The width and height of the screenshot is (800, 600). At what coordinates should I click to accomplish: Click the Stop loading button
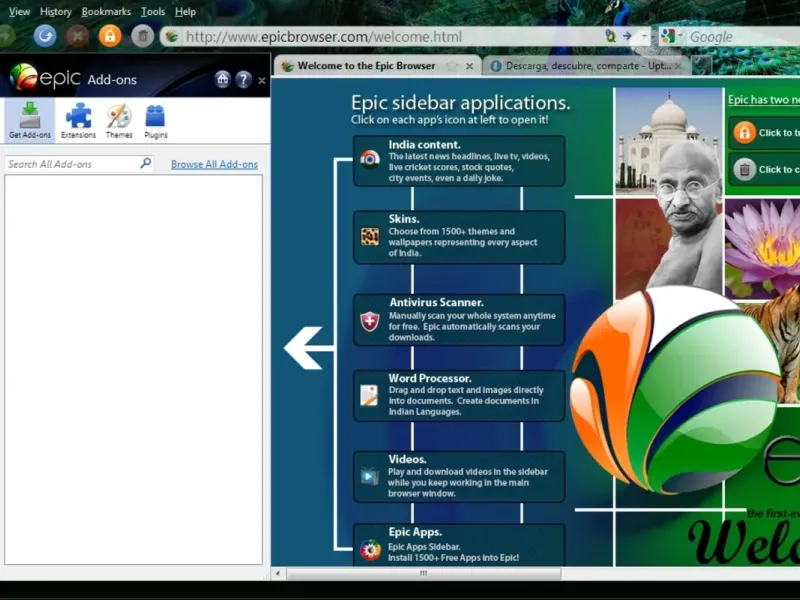(78, 36)
